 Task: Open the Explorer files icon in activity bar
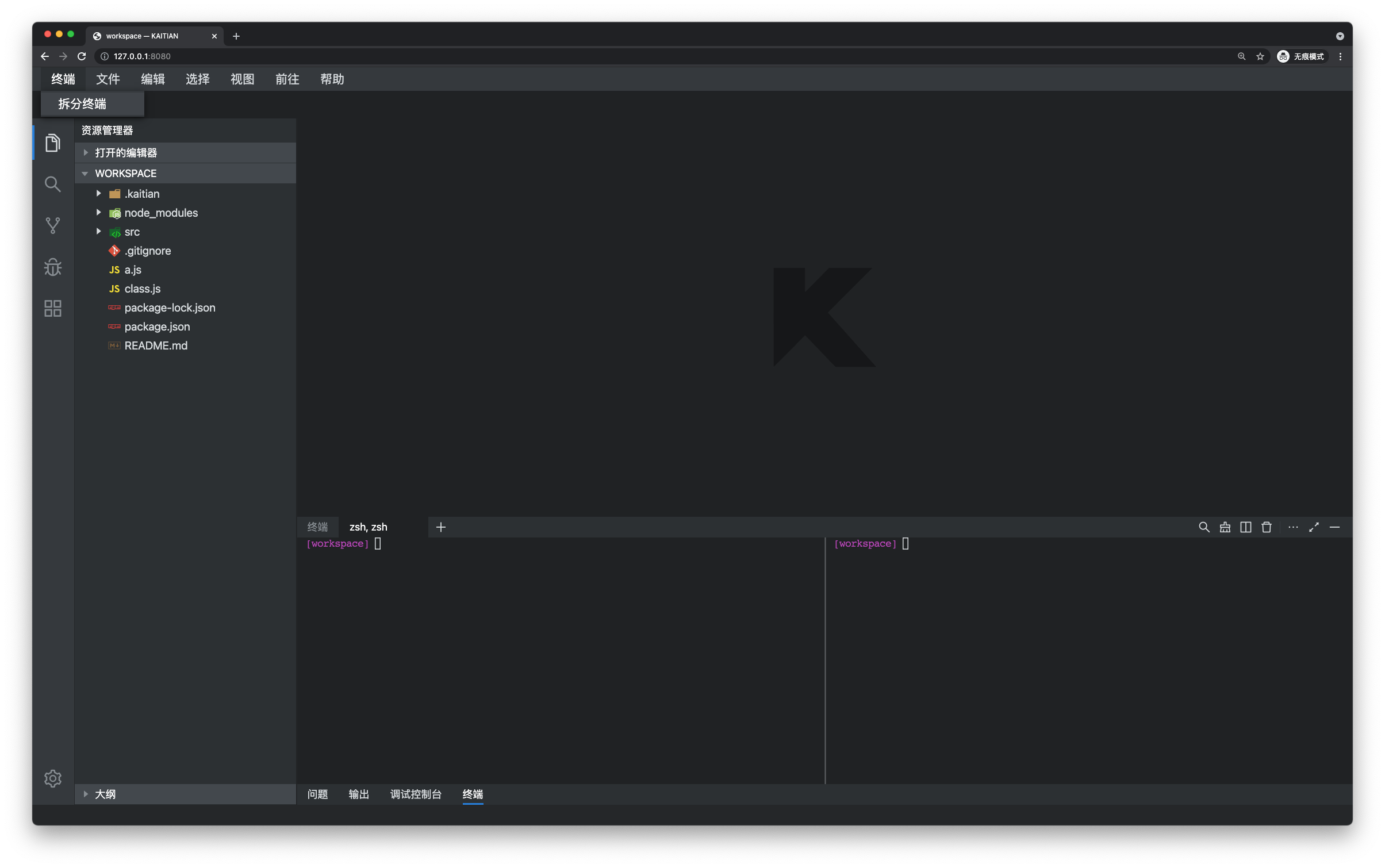pos(52,143)
